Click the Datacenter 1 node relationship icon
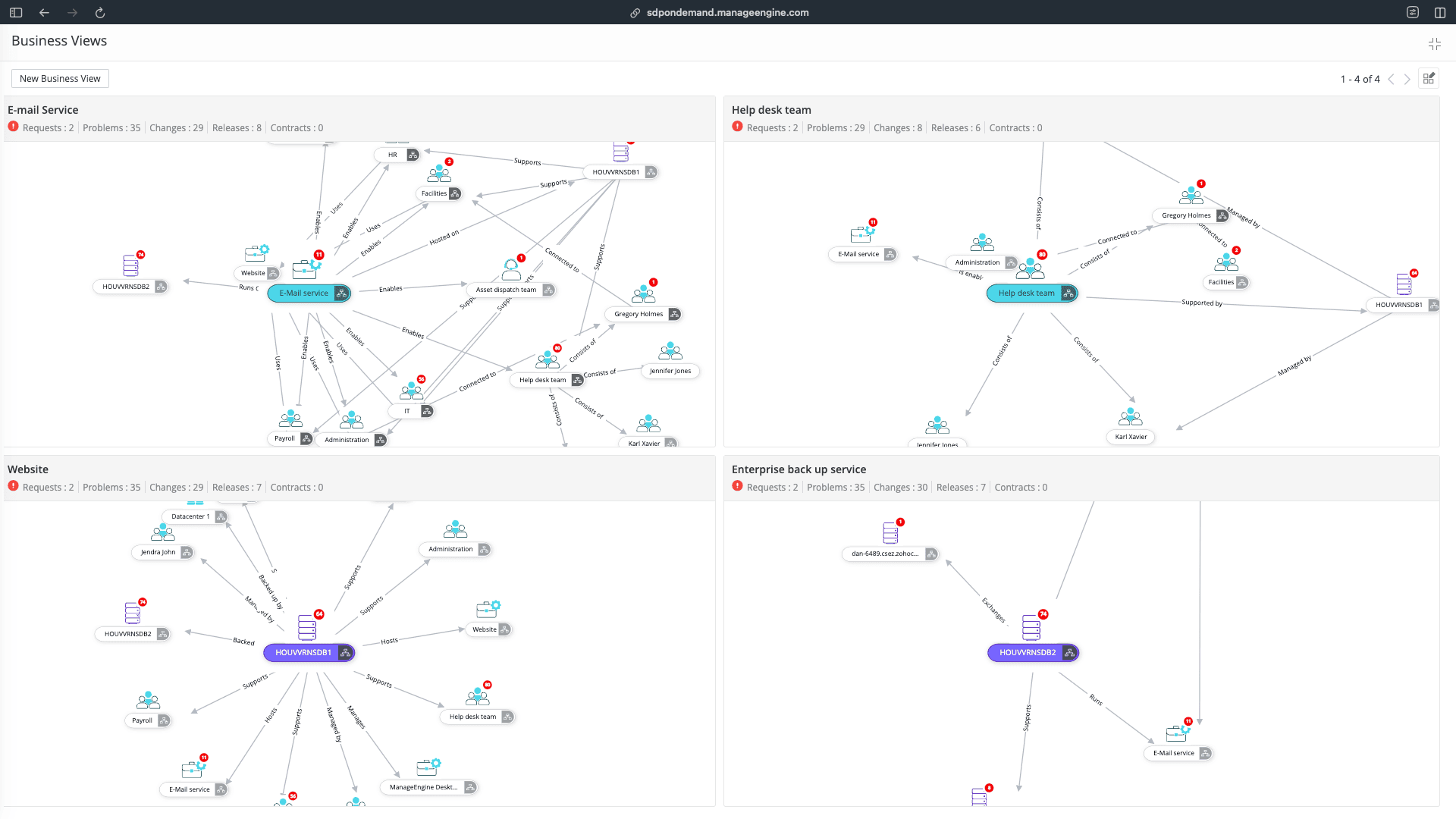 point(221,517)
